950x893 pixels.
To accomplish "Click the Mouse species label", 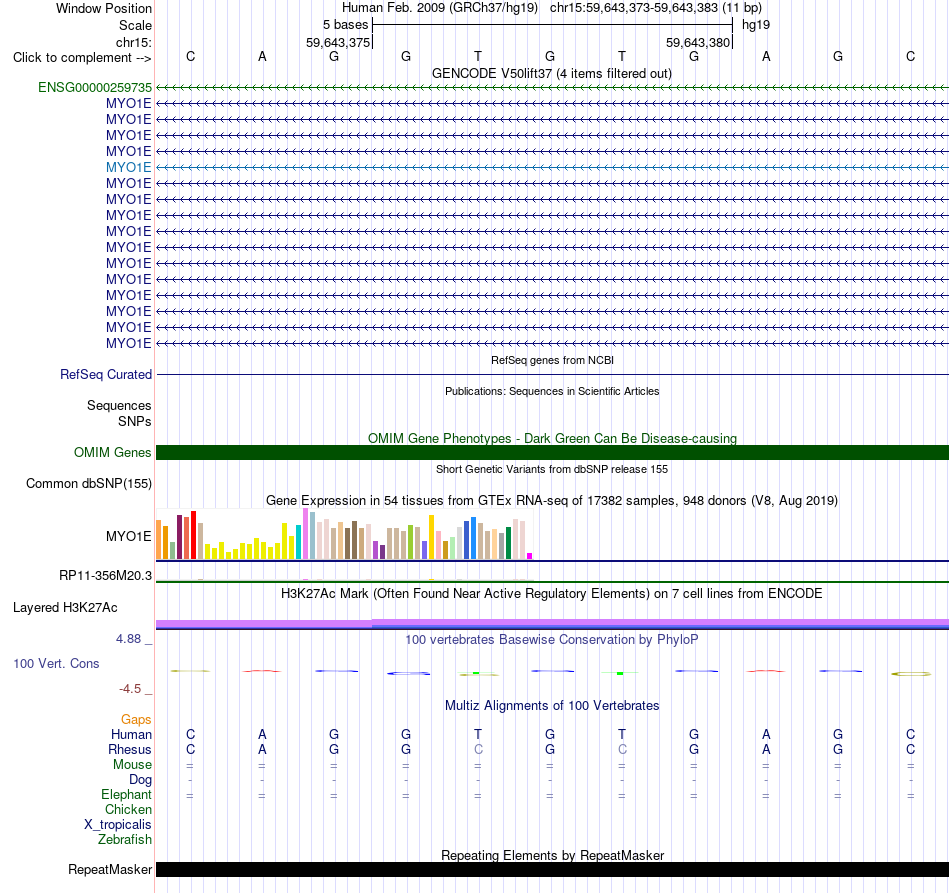I will click(133, 765).
